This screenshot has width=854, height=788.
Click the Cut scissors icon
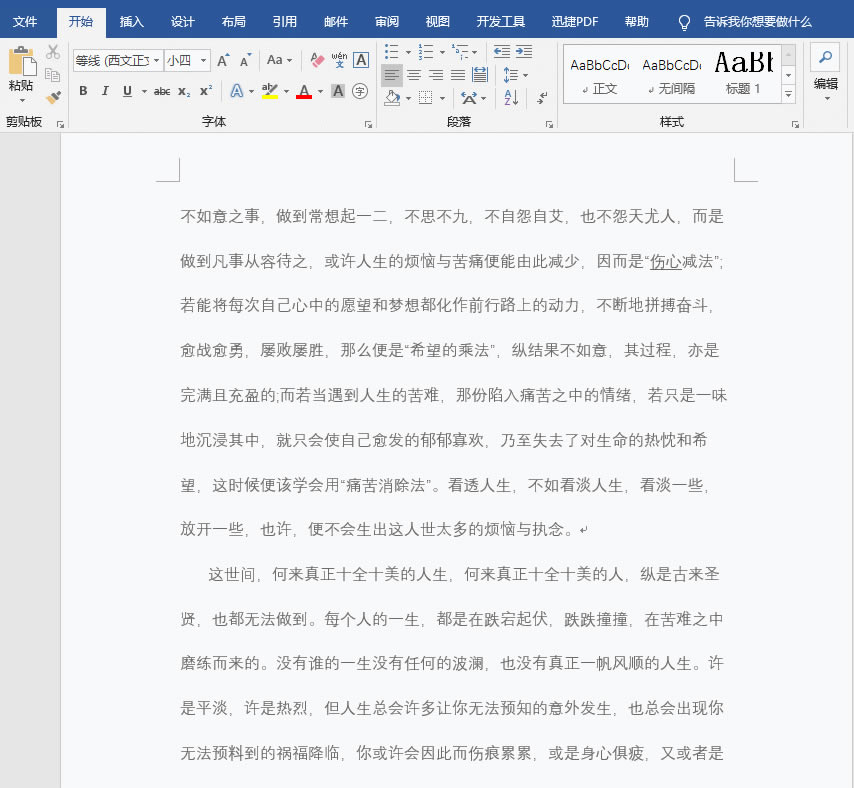[53, 52]
